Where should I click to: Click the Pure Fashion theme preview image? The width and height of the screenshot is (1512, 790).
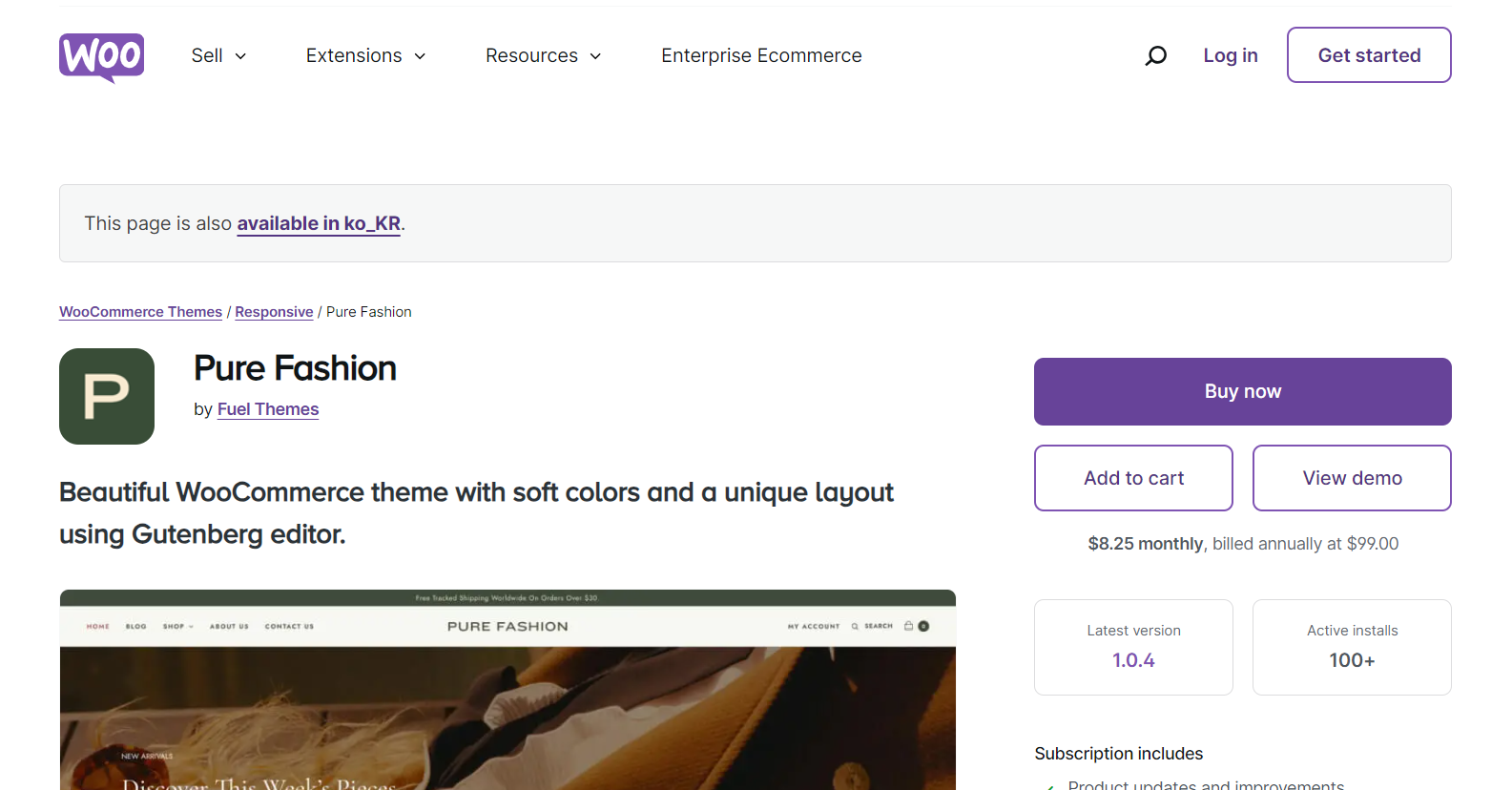pos(507,690)
